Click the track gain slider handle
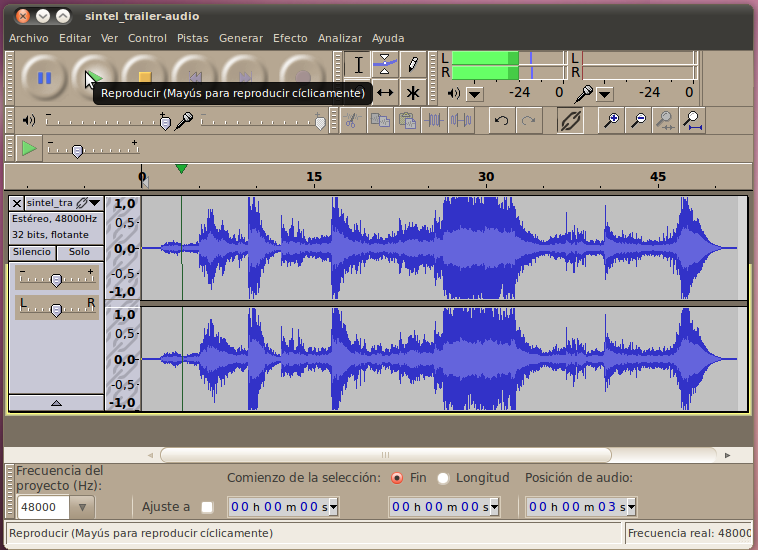Image resolution: width=758 pixels, height=550 pixels. click(x=56, y=280)
